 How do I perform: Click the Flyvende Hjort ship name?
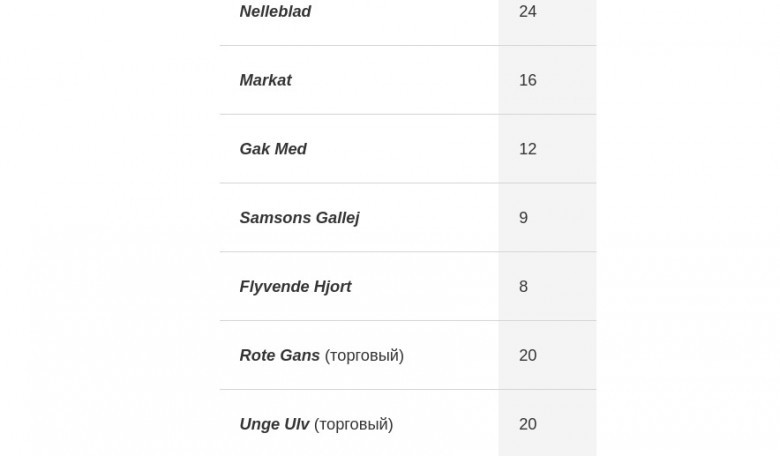[x=295, y=286]
